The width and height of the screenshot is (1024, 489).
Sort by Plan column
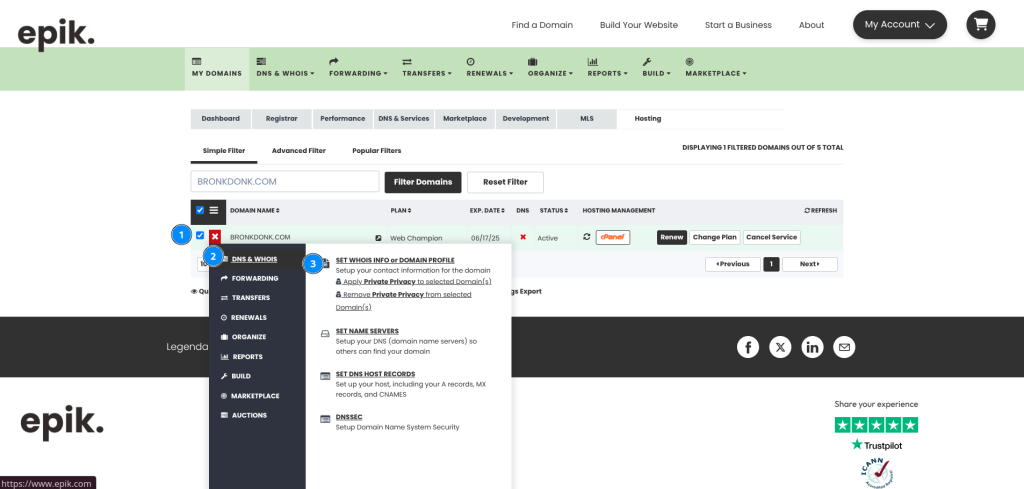tap(400, 210)
